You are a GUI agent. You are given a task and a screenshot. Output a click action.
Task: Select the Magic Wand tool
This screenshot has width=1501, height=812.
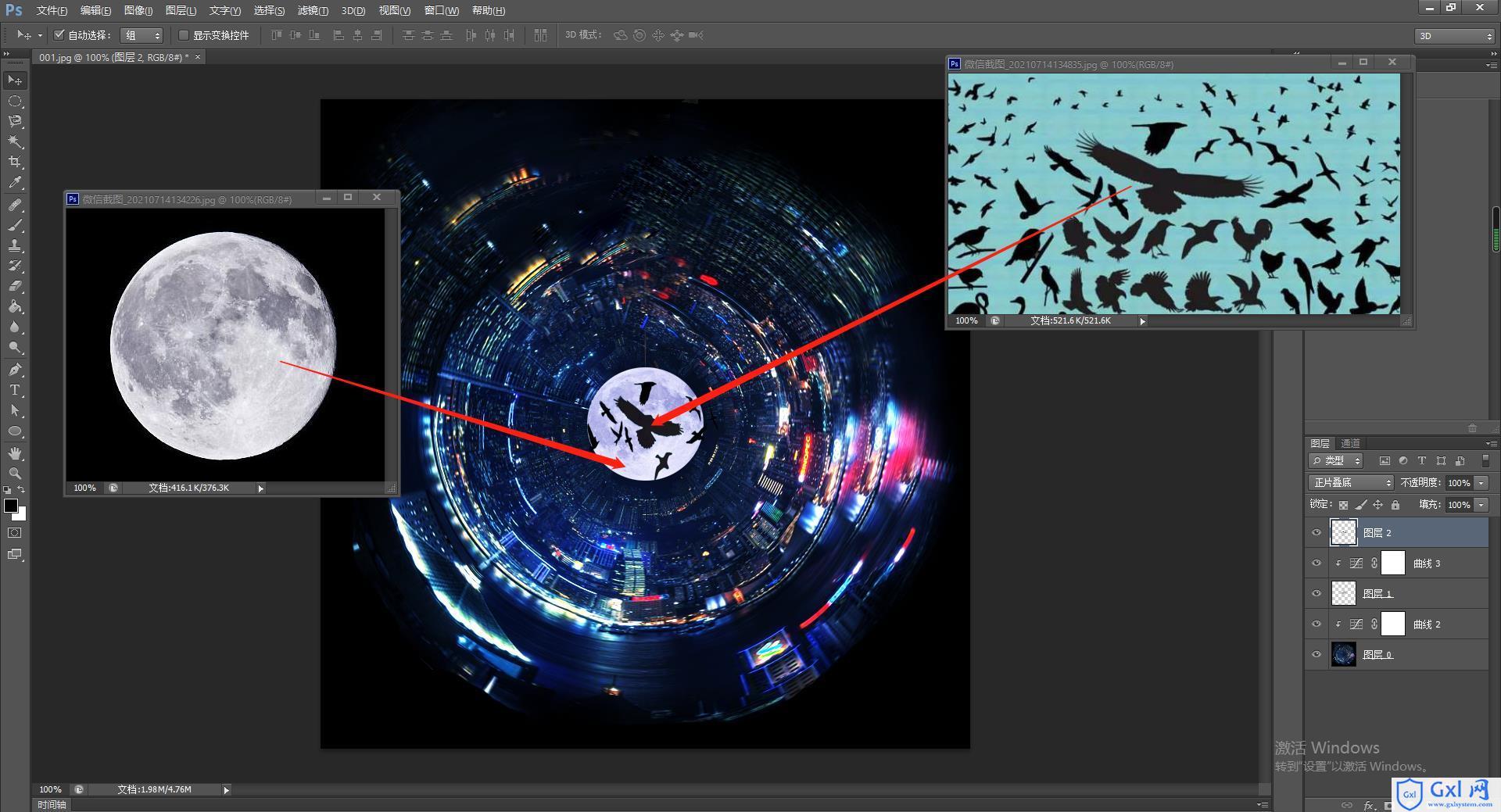15,142
